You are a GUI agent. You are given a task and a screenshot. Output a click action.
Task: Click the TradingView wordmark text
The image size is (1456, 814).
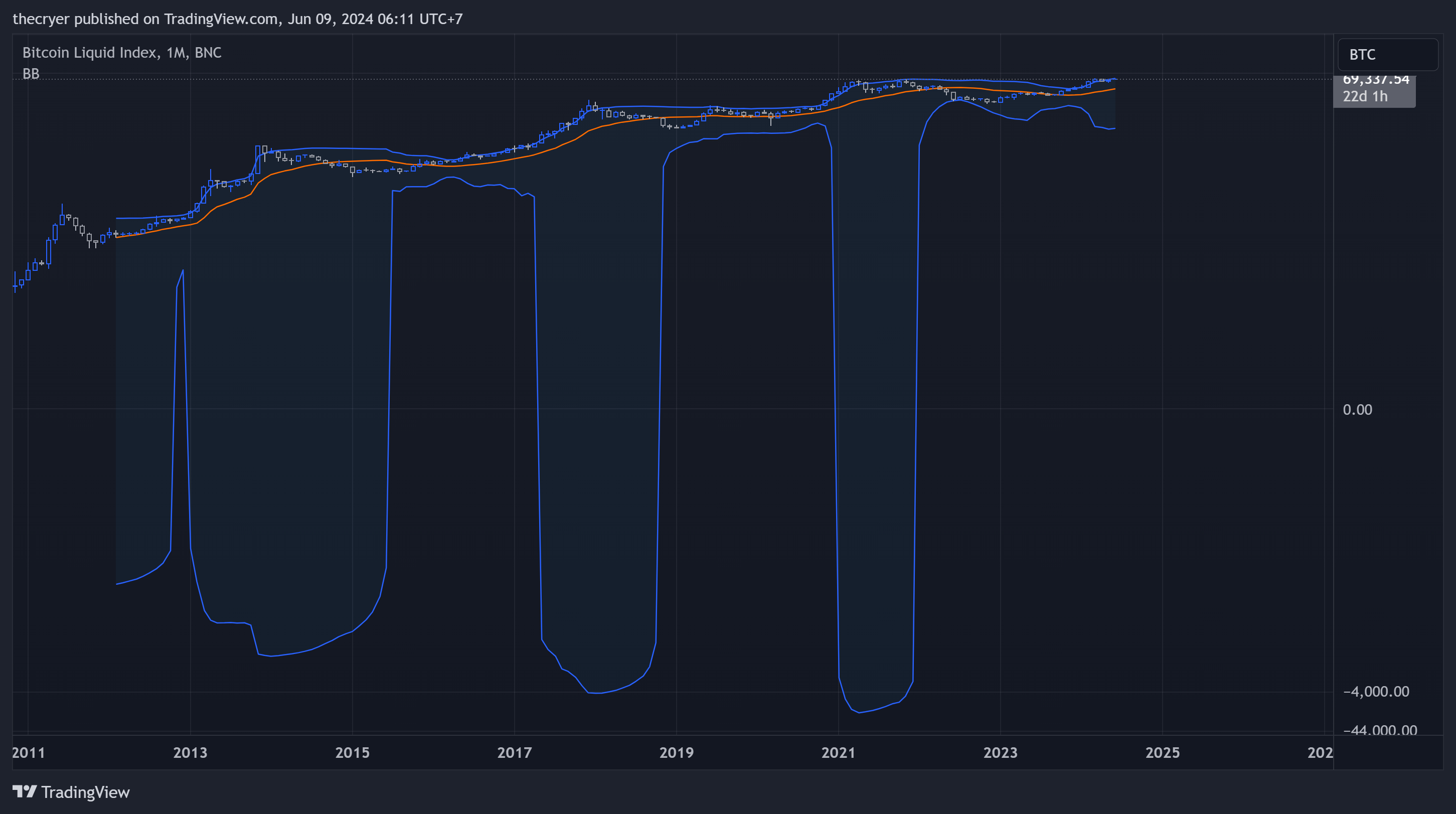tap(85, 792)
